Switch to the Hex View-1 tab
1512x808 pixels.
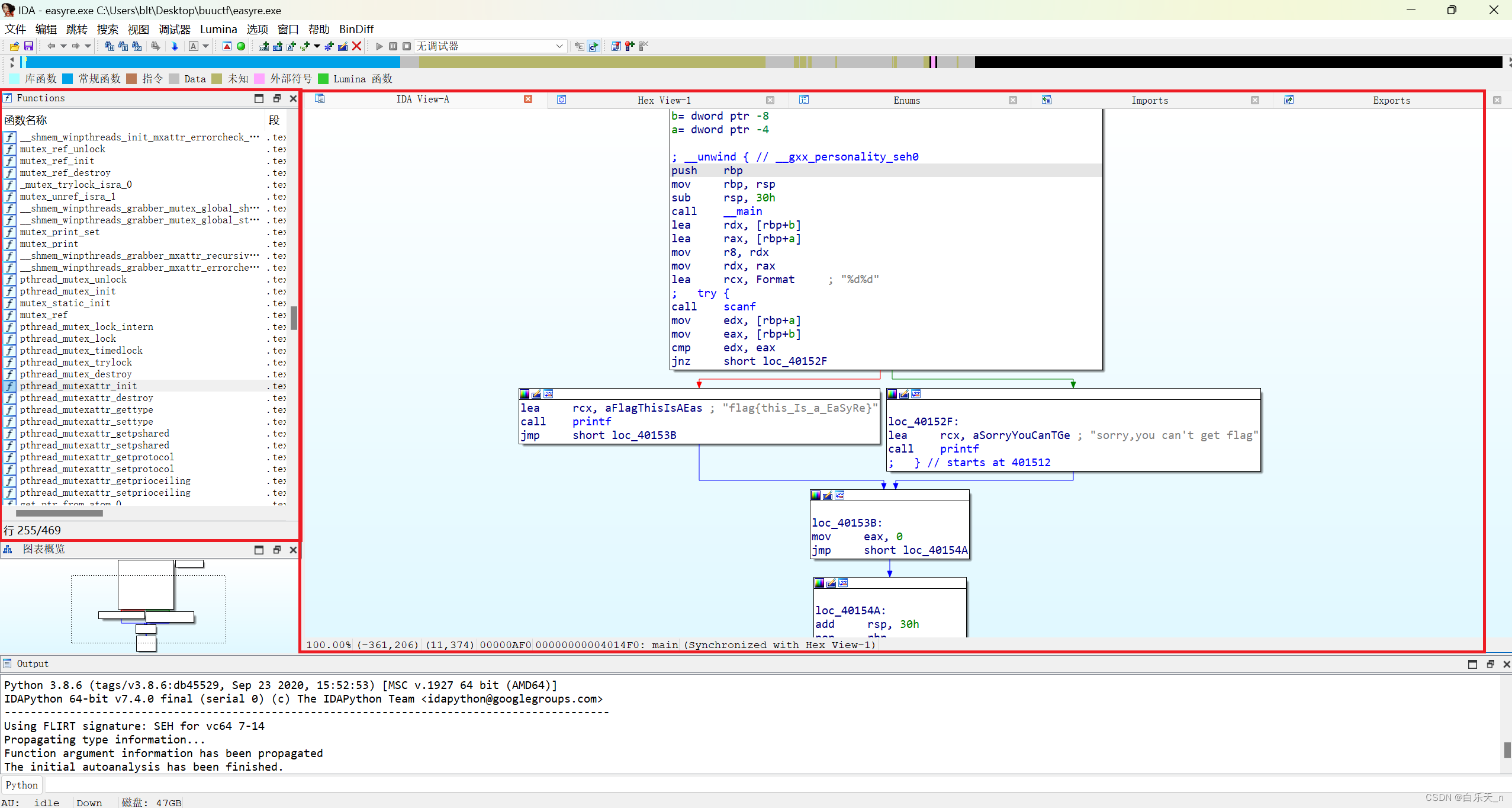pyautogui.click(x=664, y=100)
